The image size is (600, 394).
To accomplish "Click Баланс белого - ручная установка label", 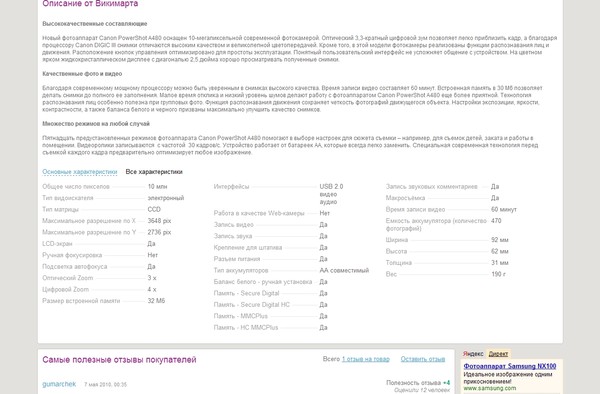I will [x=262, y=282].
